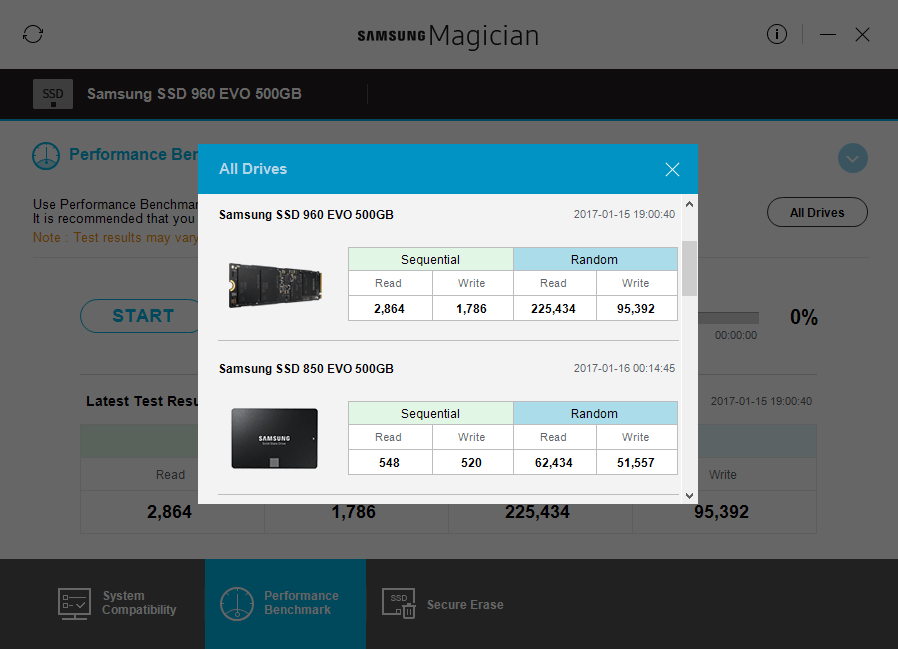Open the information icon next to minimize
898x649 pixels.
coord(777,34)
